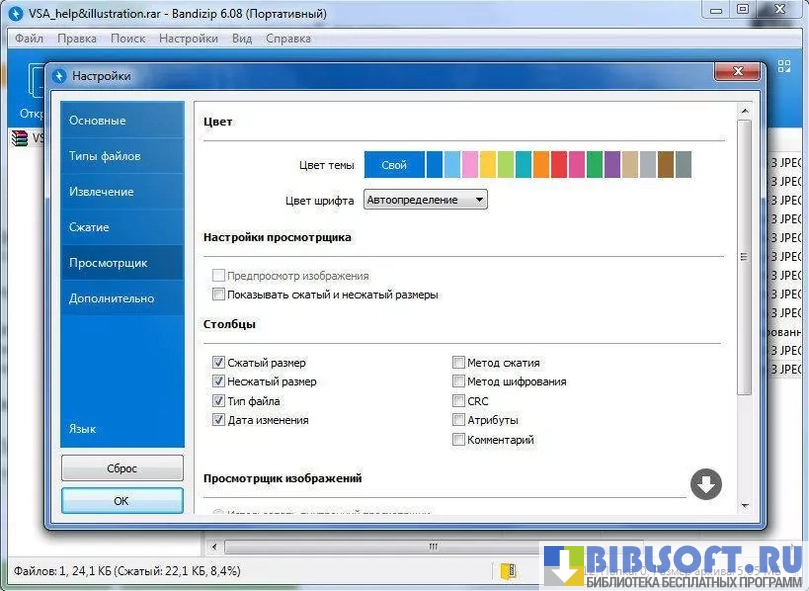809x591 pixels.
Task: Open the Справка menu
Action: pos(288,38)
